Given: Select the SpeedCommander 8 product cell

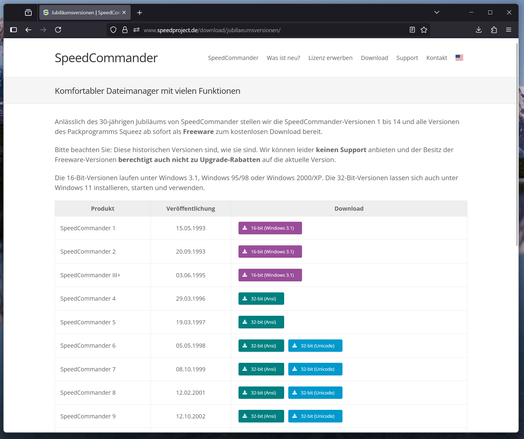Looking at the screenshot, I should point(103,393).
